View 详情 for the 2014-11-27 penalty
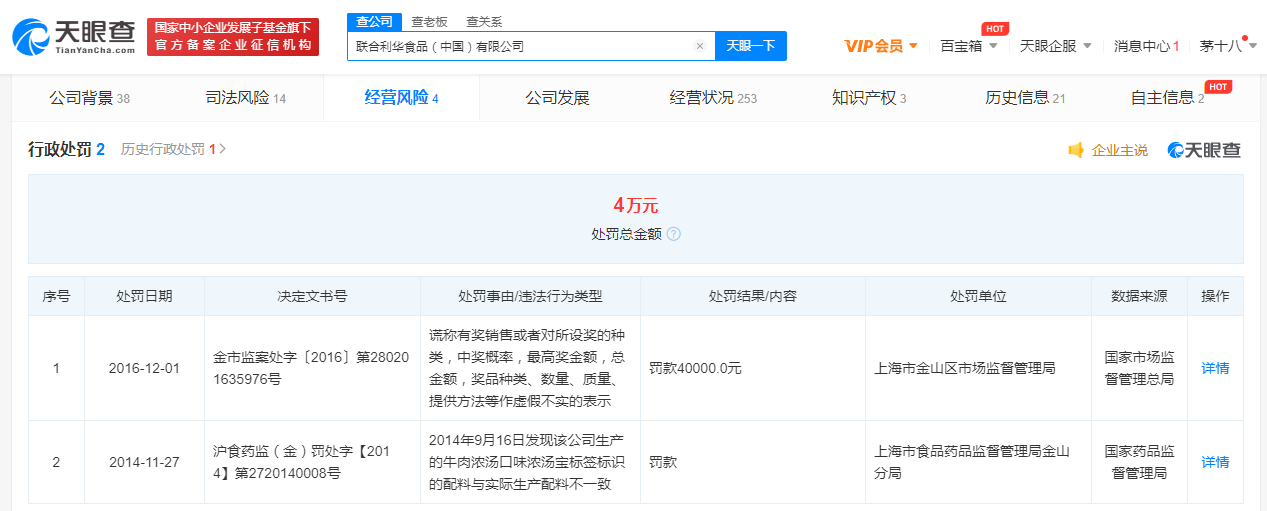Viewport: 1267px width, 511px height. (1215, 462)
